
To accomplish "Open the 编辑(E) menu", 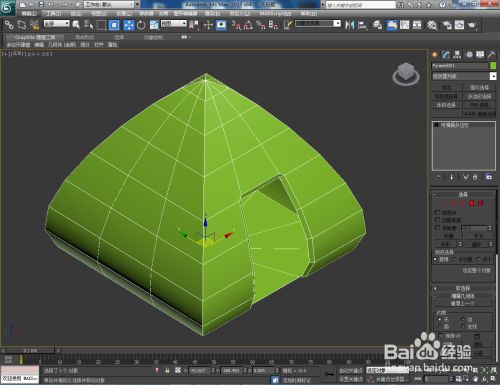I will pos(29,14).
